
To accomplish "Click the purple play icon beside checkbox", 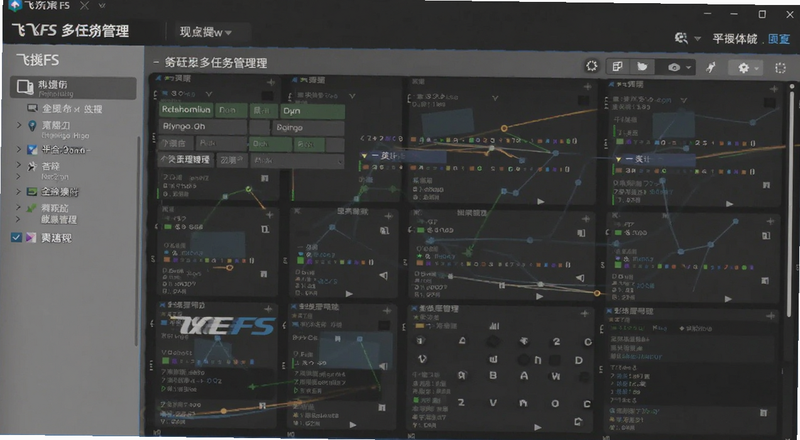I will click(31, 238).
